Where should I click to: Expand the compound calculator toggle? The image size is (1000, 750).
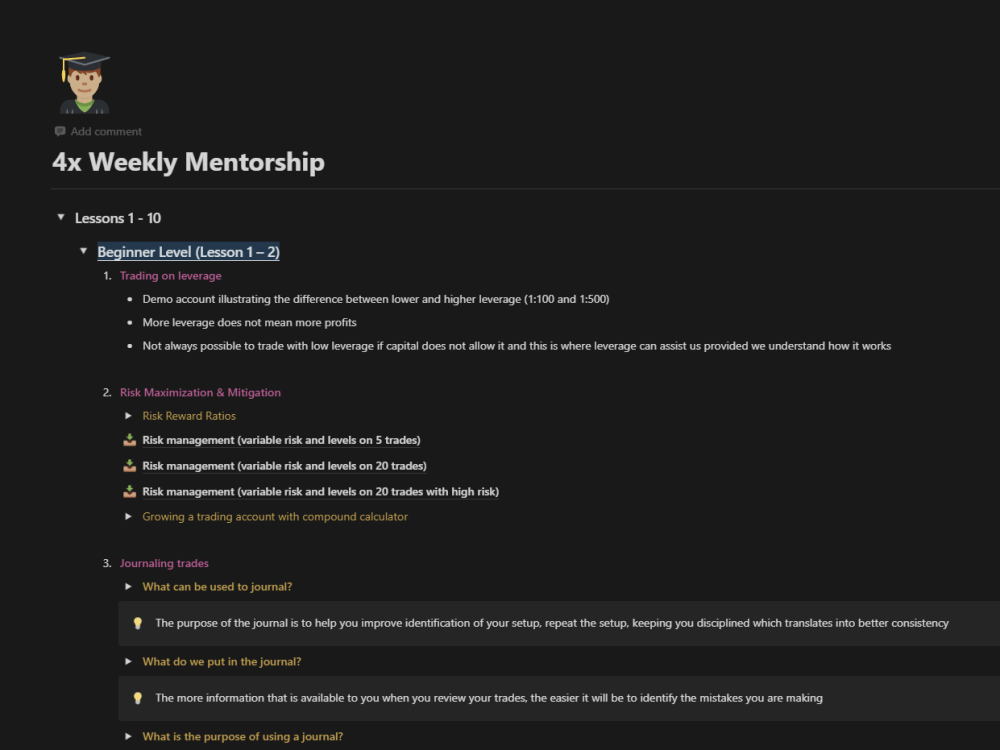pos(127,516)
